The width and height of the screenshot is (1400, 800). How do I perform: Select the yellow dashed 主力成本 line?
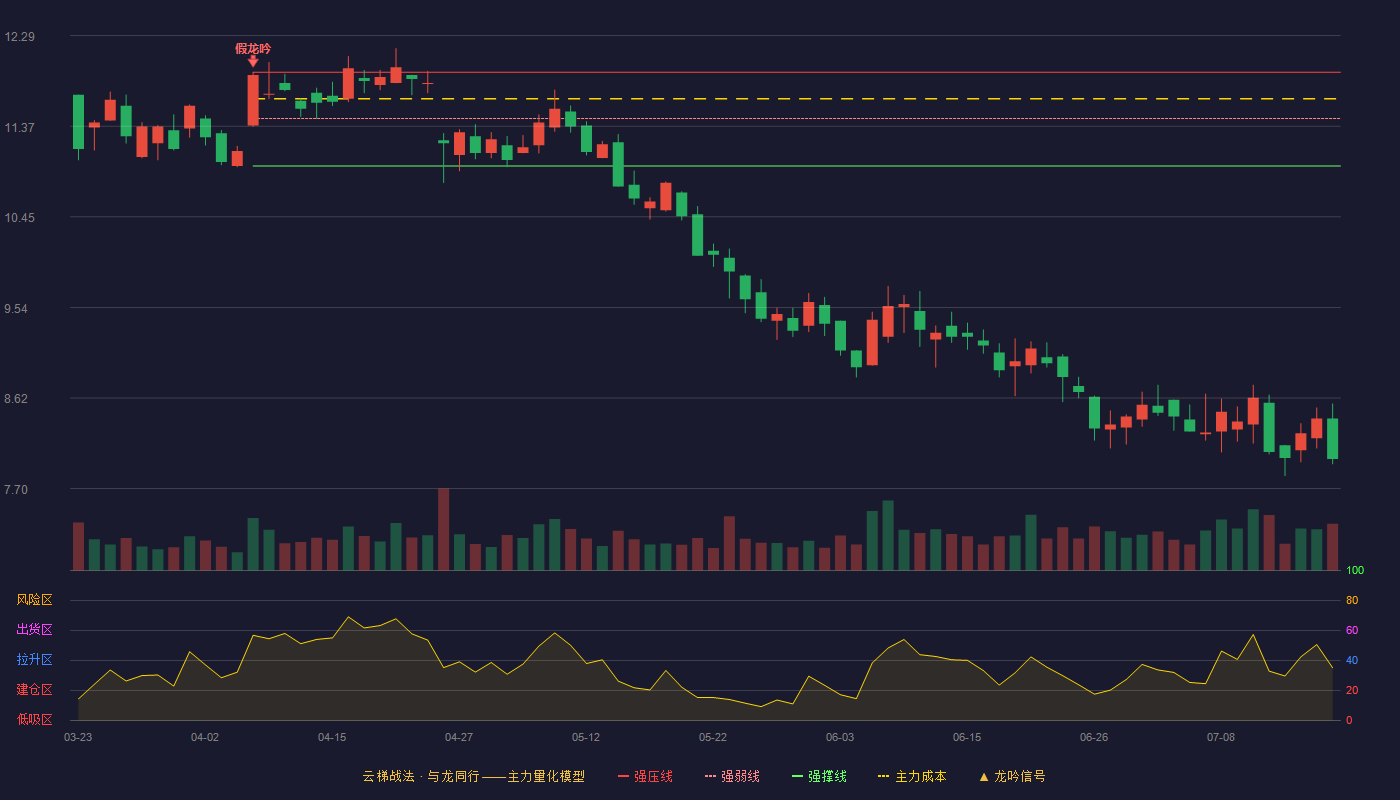(796, 99)
